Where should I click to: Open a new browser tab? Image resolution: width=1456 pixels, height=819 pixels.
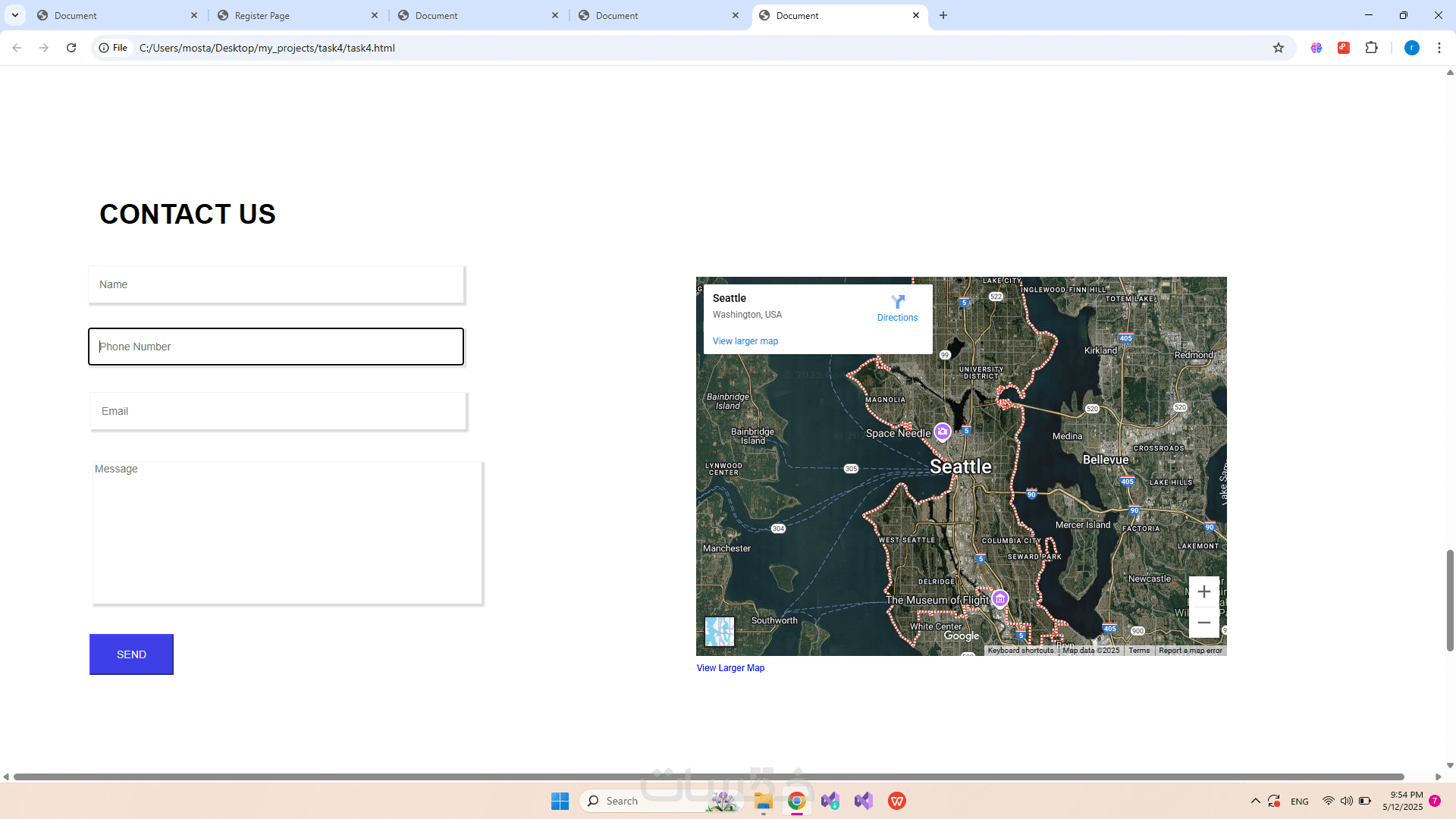pyautogui.click(x=943, y=15)
